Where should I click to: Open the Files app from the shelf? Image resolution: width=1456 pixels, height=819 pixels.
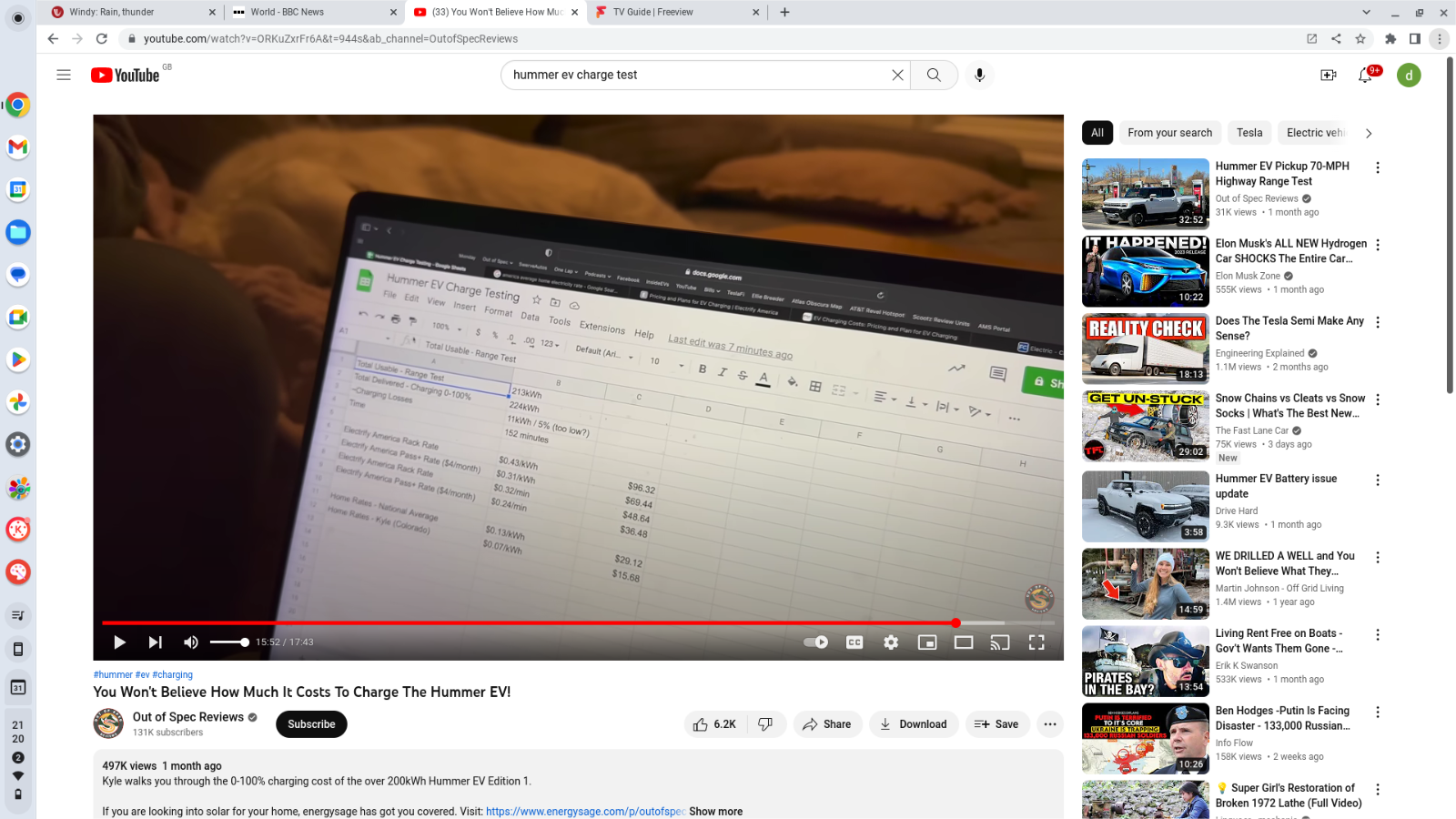click(18, 232)
